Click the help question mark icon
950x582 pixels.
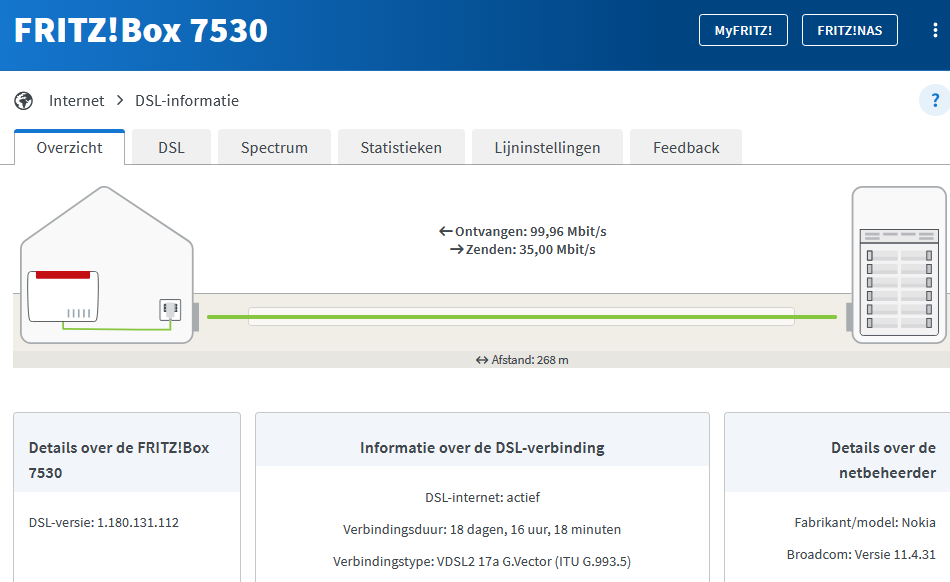click(935, 100)
